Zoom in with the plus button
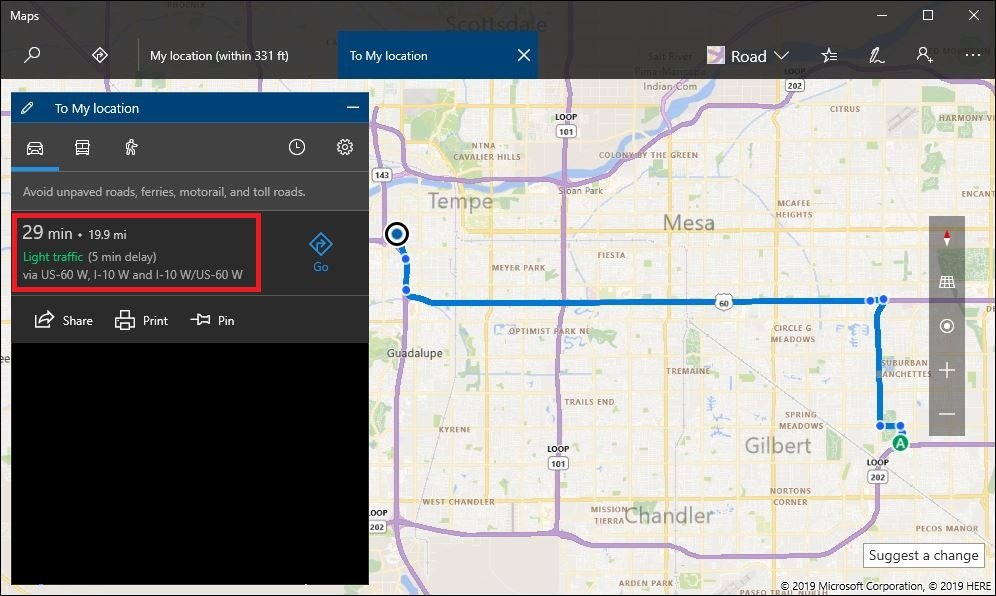Viewport: 996px width, 596px height. [946, 370]
